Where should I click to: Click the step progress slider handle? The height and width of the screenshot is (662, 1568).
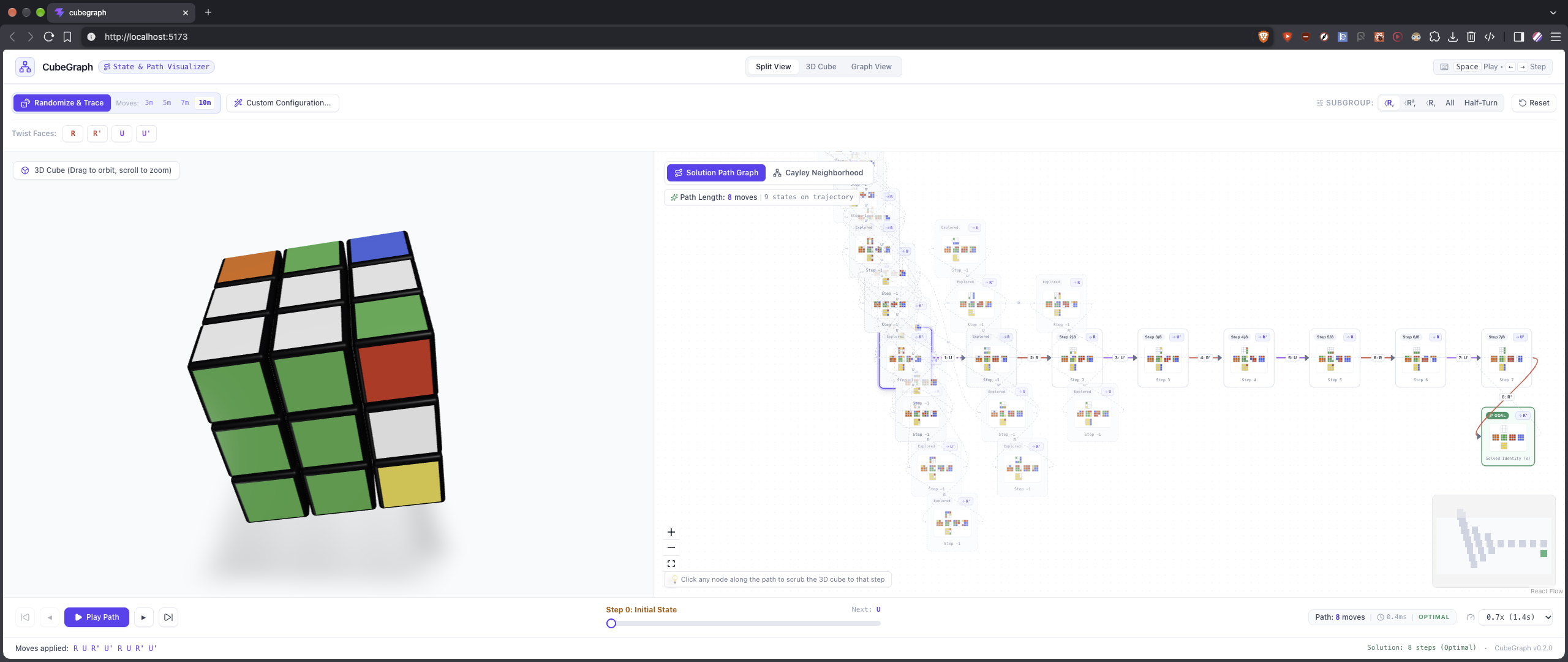[611, 623]
